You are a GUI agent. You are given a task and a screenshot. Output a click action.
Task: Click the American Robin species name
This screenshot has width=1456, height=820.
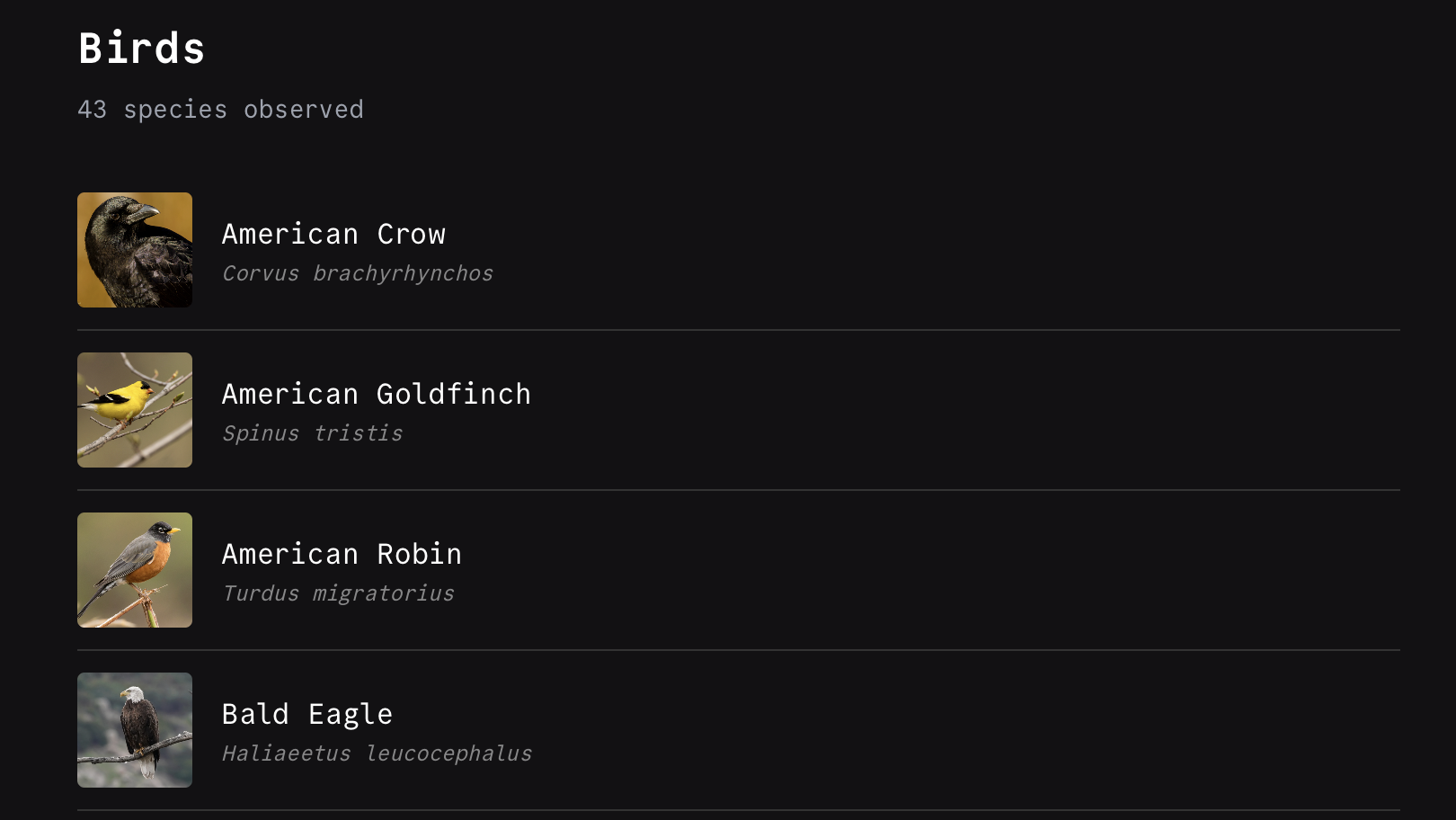(x=342, y=554)
